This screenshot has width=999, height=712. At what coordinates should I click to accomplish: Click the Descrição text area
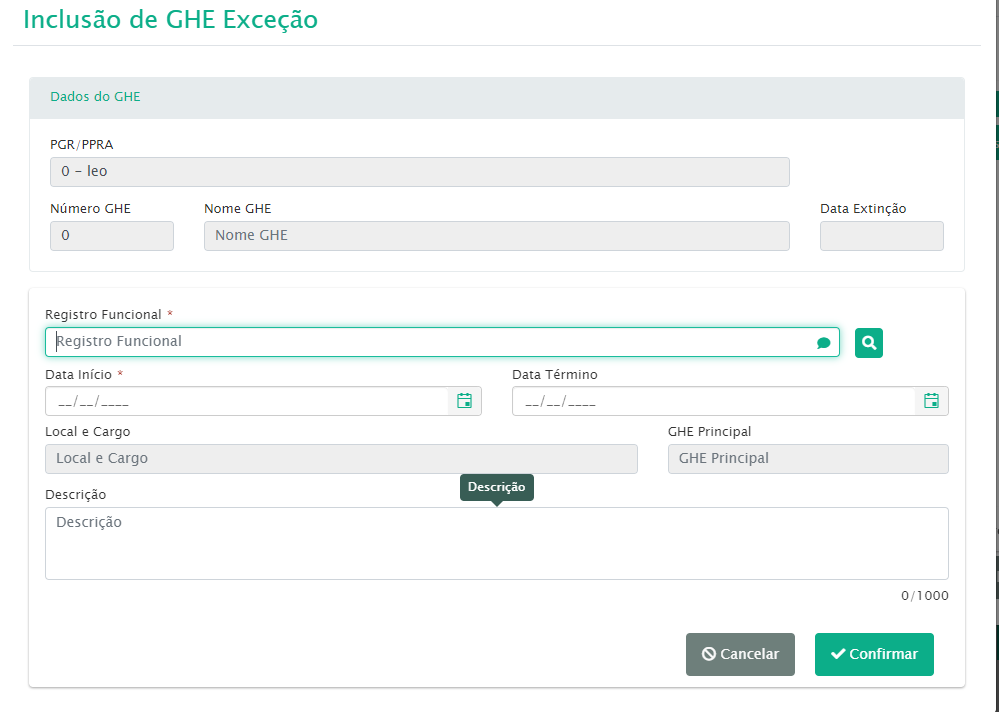coord(496,543)
